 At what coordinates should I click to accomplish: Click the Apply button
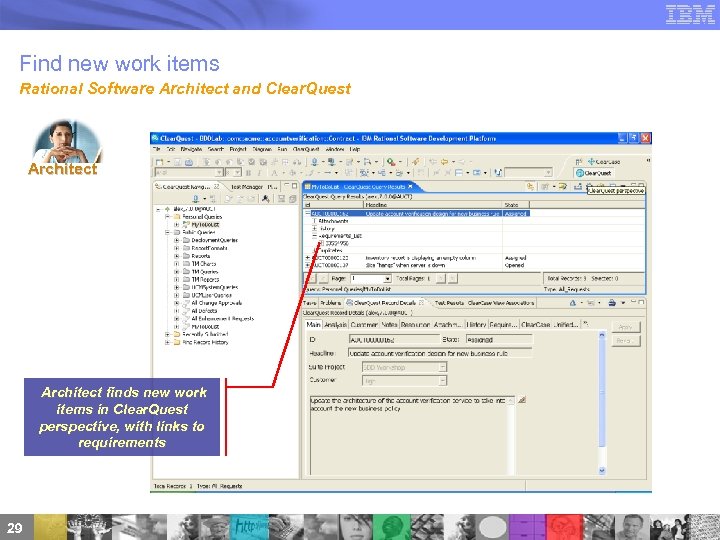click(625, 327)
